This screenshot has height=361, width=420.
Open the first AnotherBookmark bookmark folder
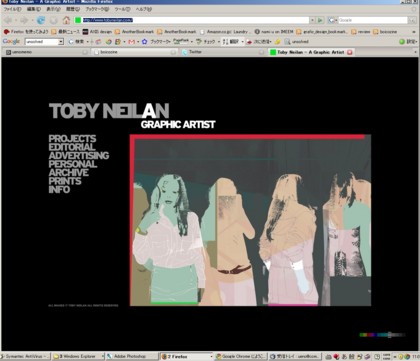(x=134, y=32)
